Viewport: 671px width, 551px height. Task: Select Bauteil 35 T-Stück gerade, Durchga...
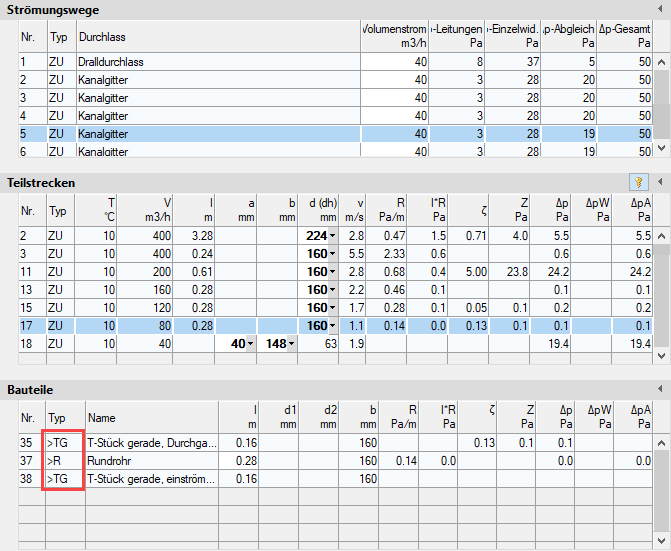(x=152, y=443)
